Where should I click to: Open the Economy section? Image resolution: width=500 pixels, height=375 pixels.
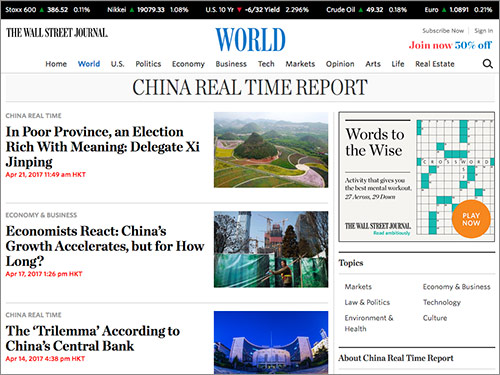pyautogui.click(x=188, y=64)
